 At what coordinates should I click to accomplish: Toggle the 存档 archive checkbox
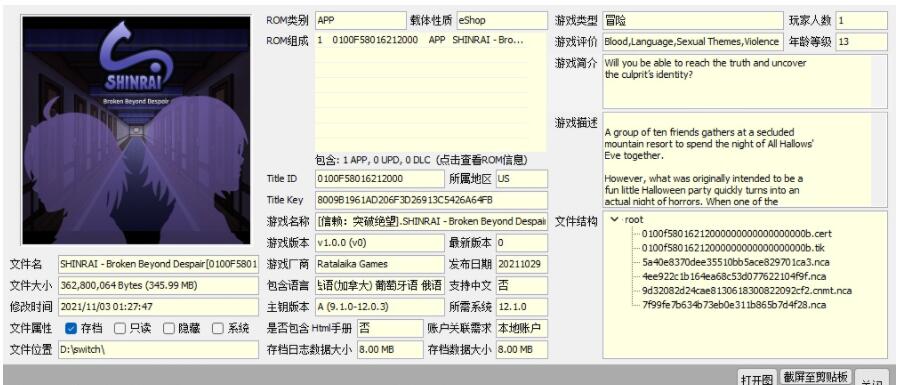(71, 328)
